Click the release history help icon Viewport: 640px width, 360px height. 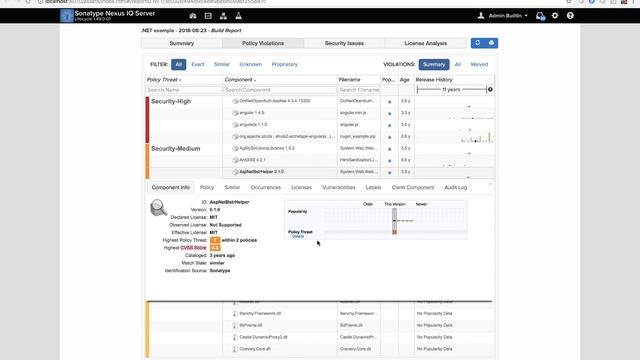point(490,89)
